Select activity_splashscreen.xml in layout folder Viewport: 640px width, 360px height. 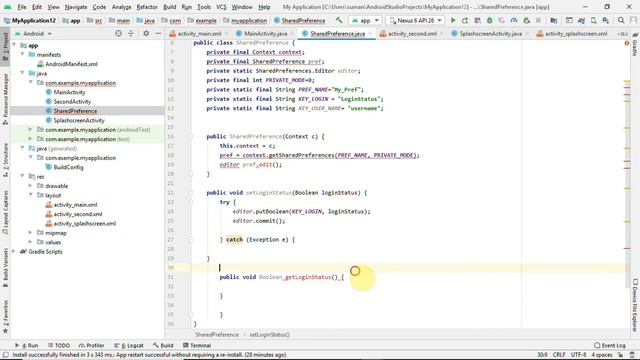click(x=84, y=224)
